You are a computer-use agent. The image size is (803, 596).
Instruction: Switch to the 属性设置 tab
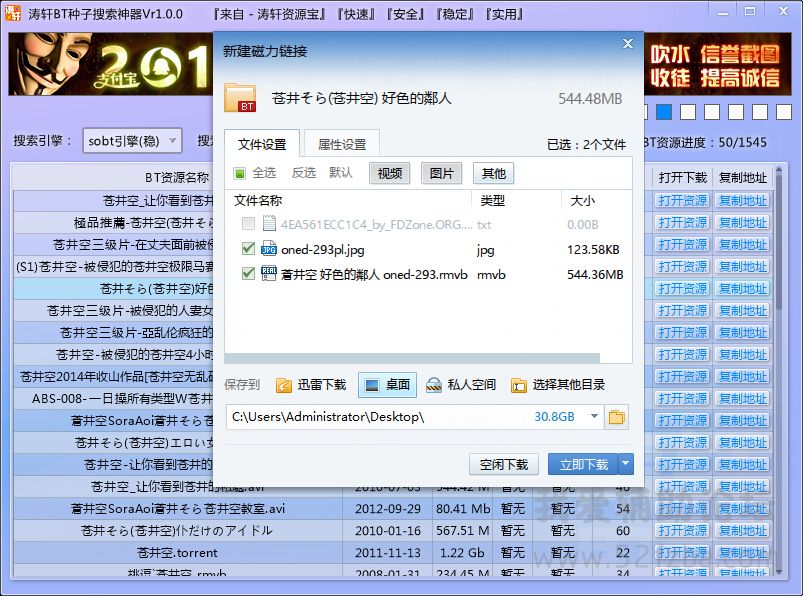point(342,144)
